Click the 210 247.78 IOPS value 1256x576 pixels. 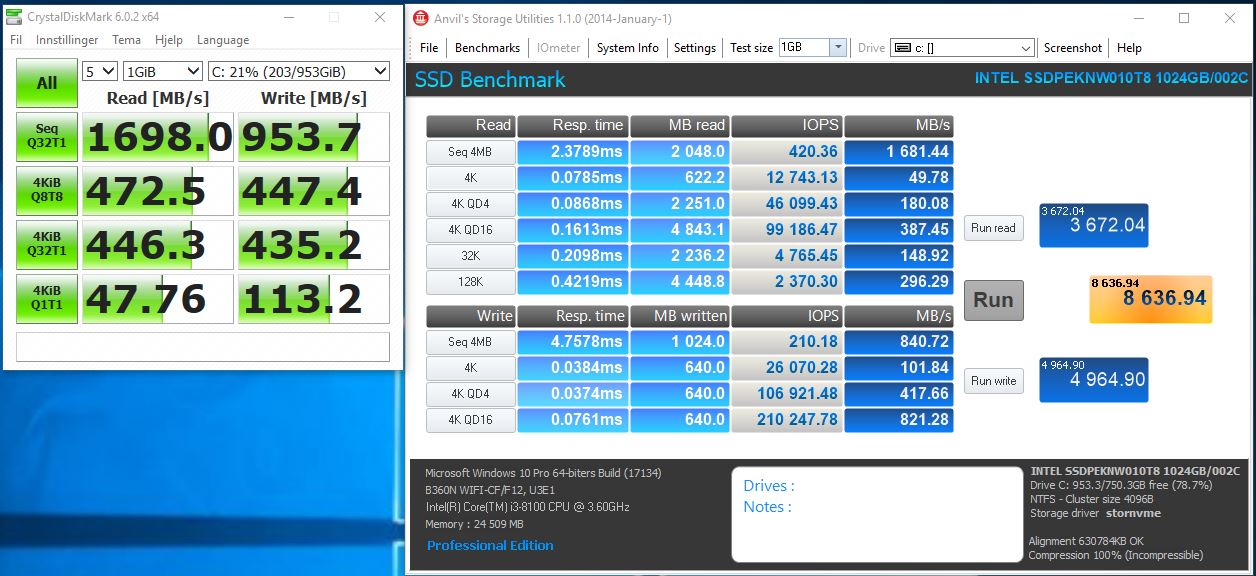(x=786, y=420)
